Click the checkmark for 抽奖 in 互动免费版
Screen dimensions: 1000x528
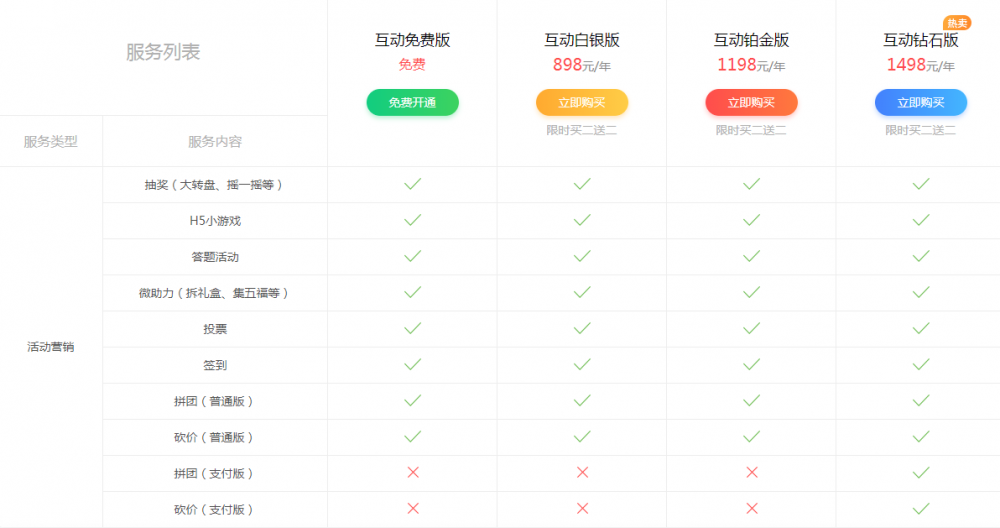click(x=412, y=184)
